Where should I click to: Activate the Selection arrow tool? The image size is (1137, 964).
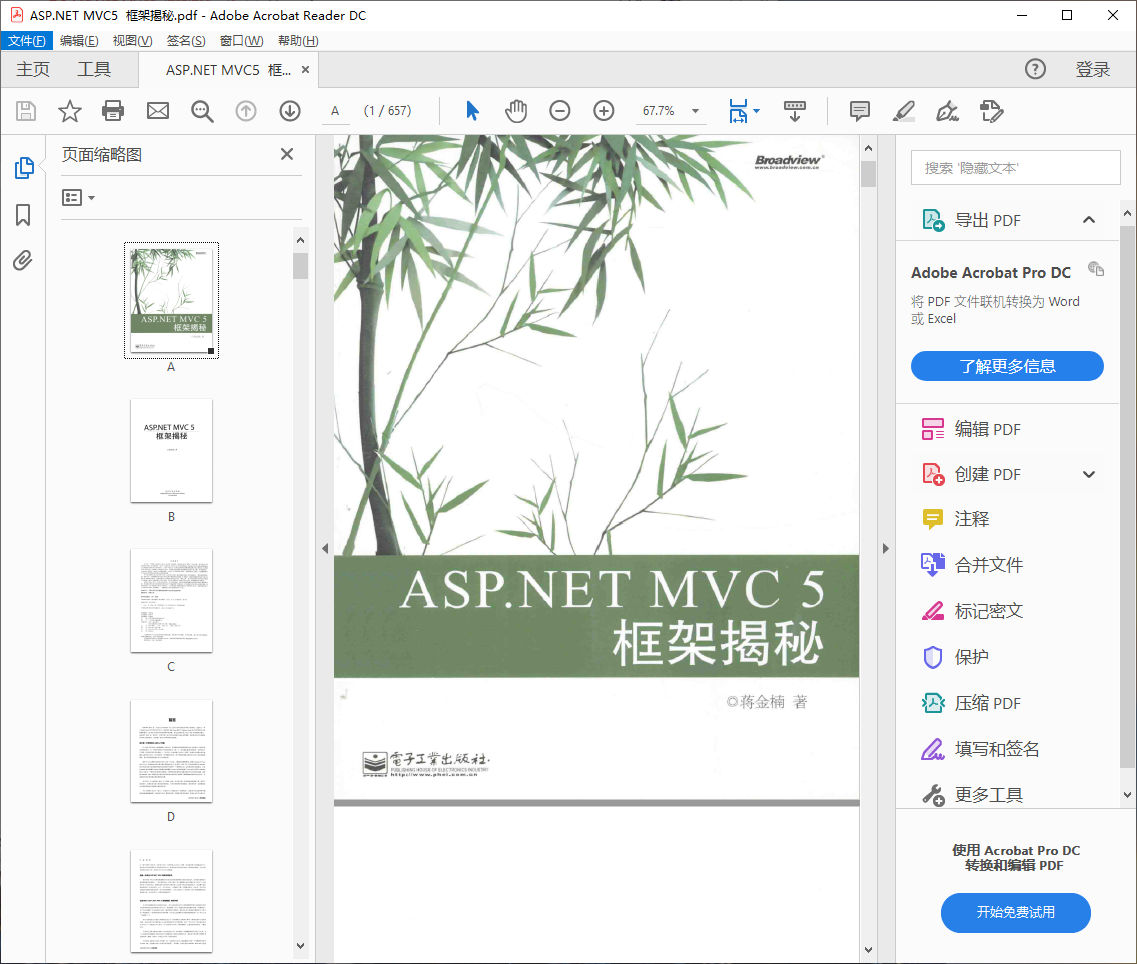[472, 111]
